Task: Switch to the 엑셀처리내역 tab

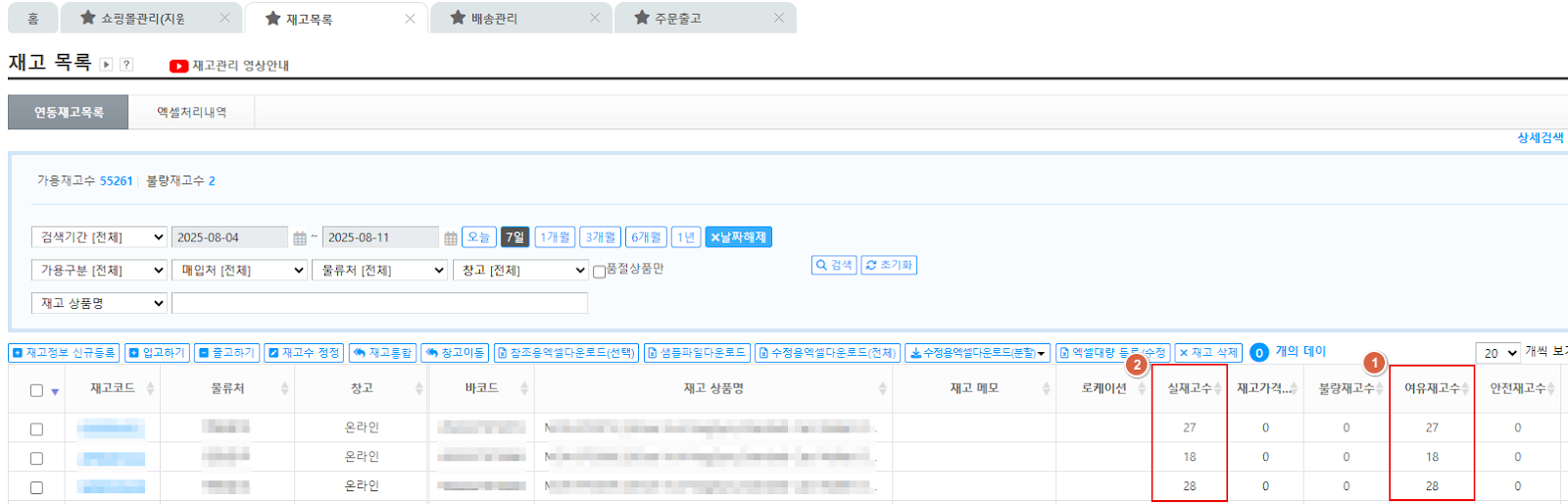Action: click(192, 113)
